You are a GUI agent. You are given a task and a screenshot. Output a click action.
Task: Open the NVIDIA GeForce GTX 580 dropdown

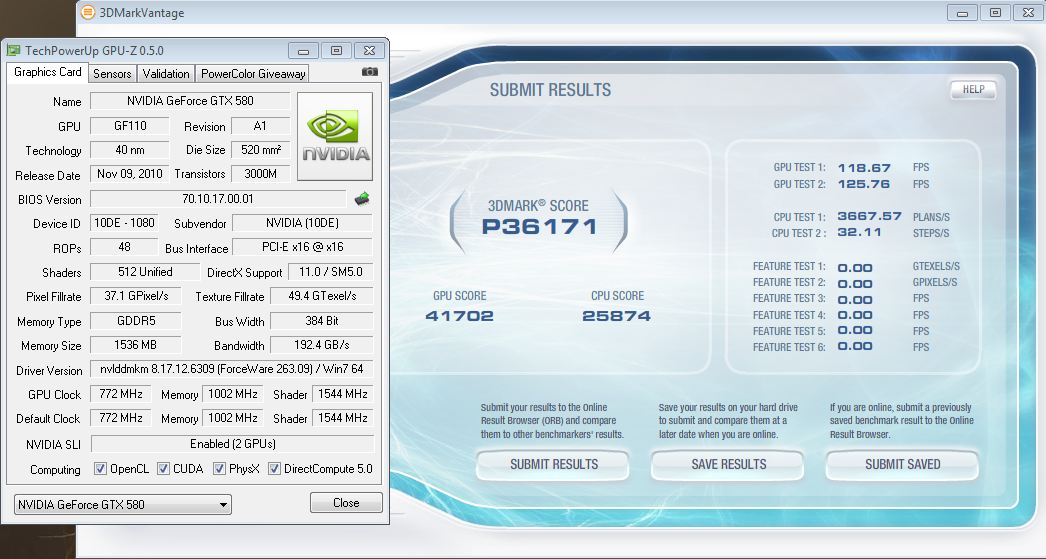pyautogui.click(x=123, y=504)
